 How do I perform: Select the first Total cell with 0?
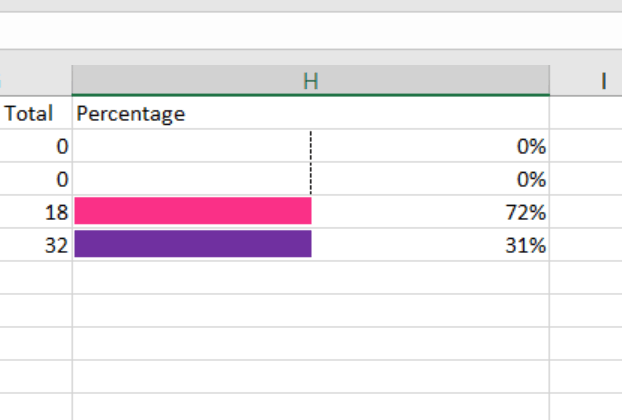(36, 146)
